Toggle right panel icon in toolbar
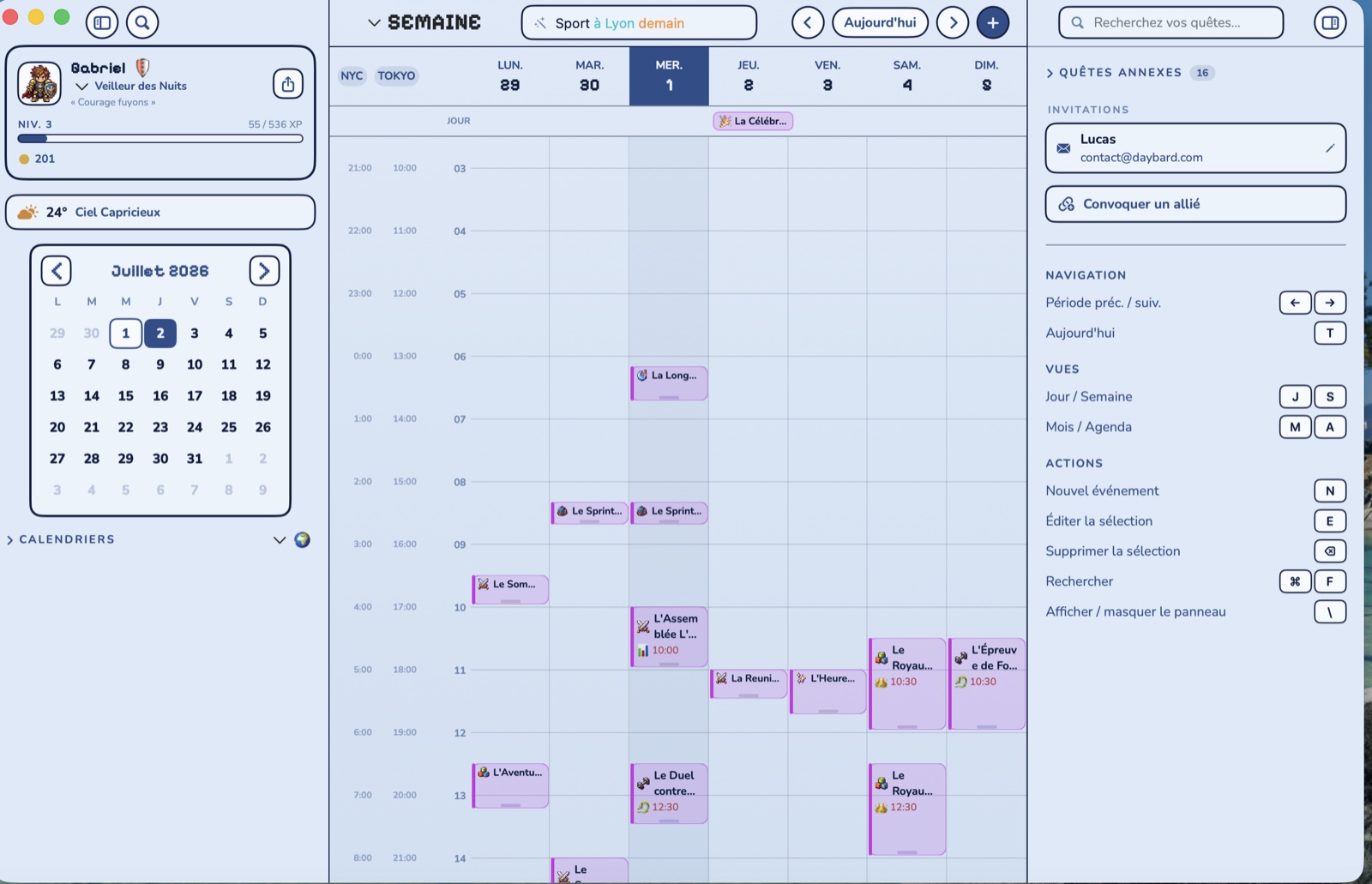Screen dimensions: 1372x884 coord(1330,22)
